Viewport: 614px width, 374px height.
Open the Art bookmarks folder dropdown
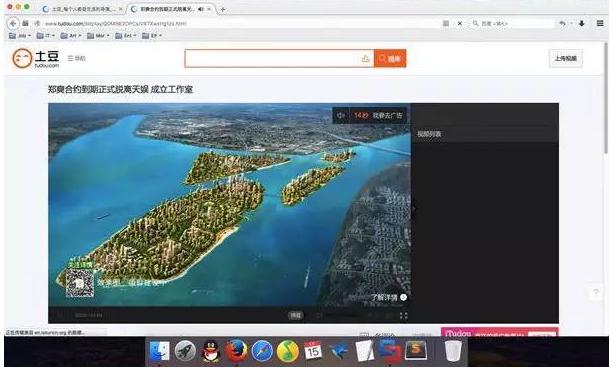click(71, 36)
